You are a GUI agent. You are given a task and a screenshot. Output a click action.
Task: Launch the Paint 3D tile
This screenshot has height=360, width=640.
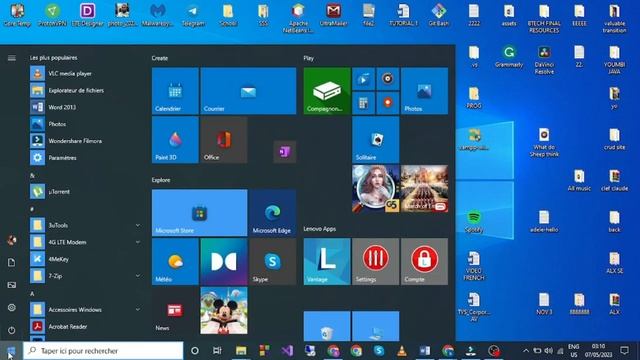[x=175, y=140]
